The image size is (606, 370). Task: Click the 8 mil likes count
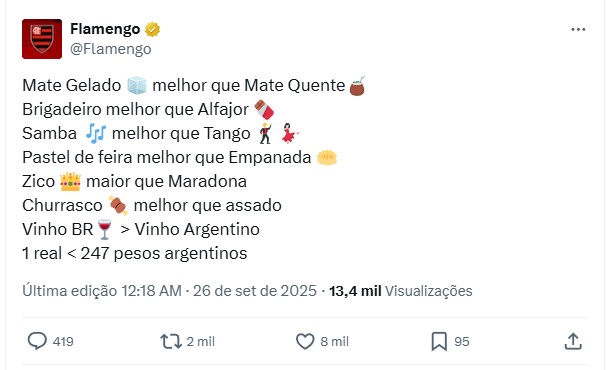click(x=334, y=341)
